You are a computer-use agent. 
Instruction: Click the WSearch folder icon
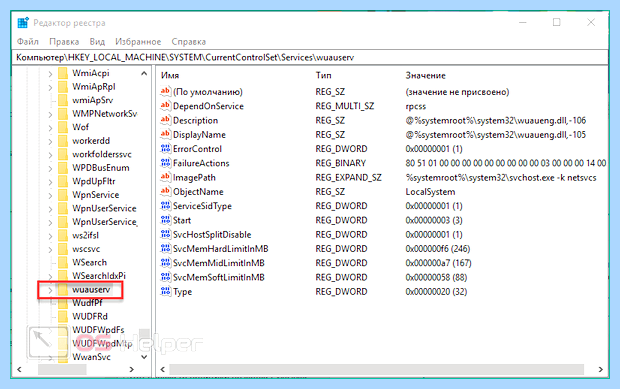click(63, 262)
